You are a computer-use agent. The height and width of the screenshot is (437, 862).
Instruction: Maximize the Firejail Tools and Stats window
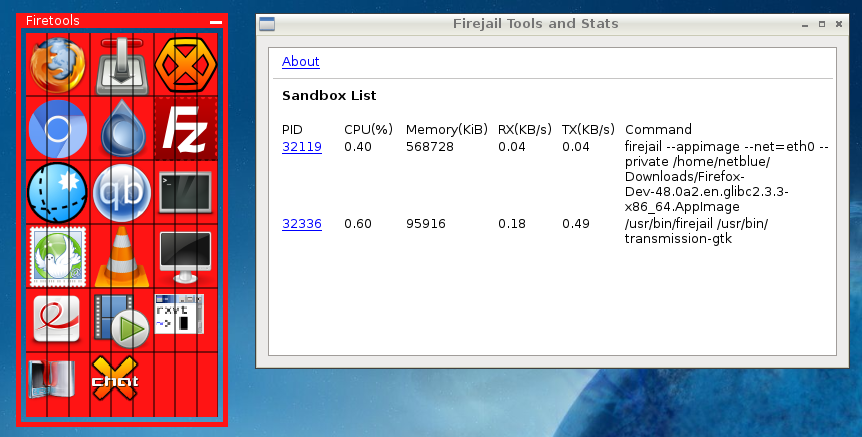tap(822, 24)
